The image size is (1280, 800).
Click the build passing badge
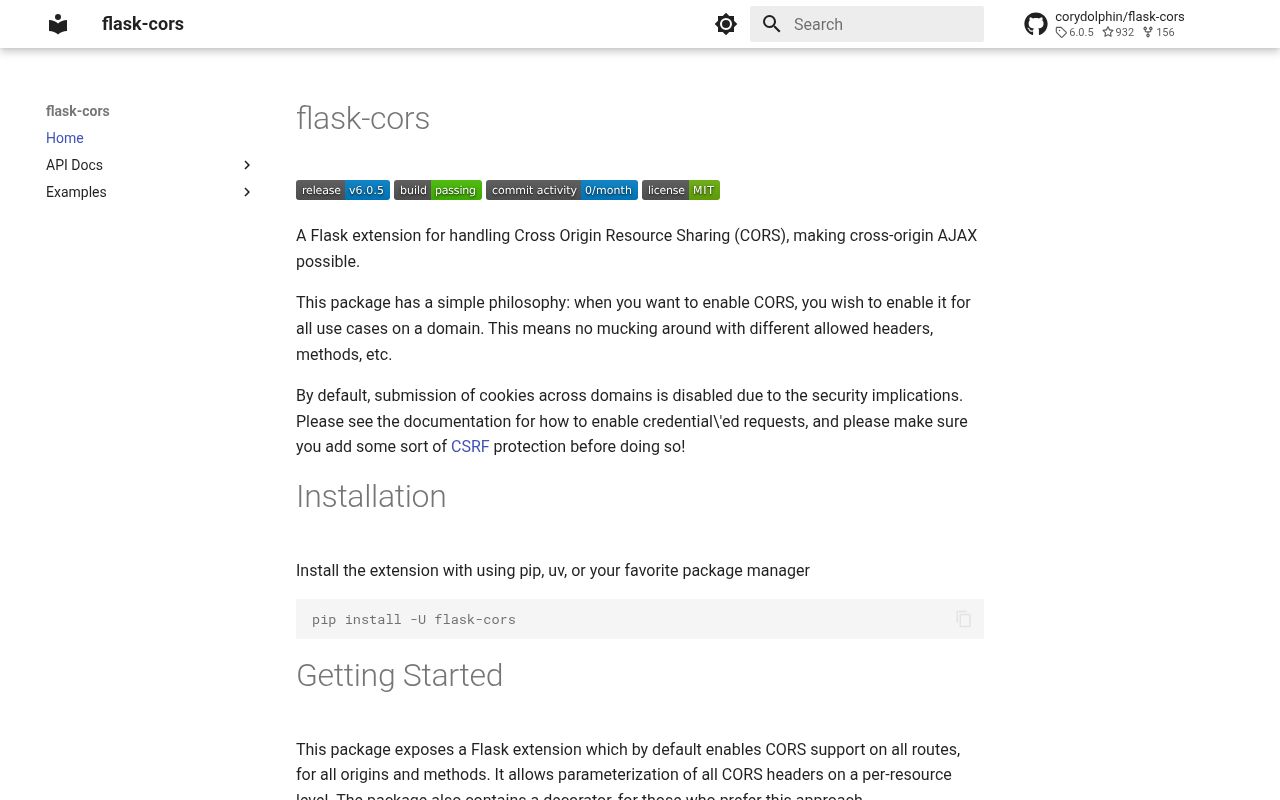point(438,190)
